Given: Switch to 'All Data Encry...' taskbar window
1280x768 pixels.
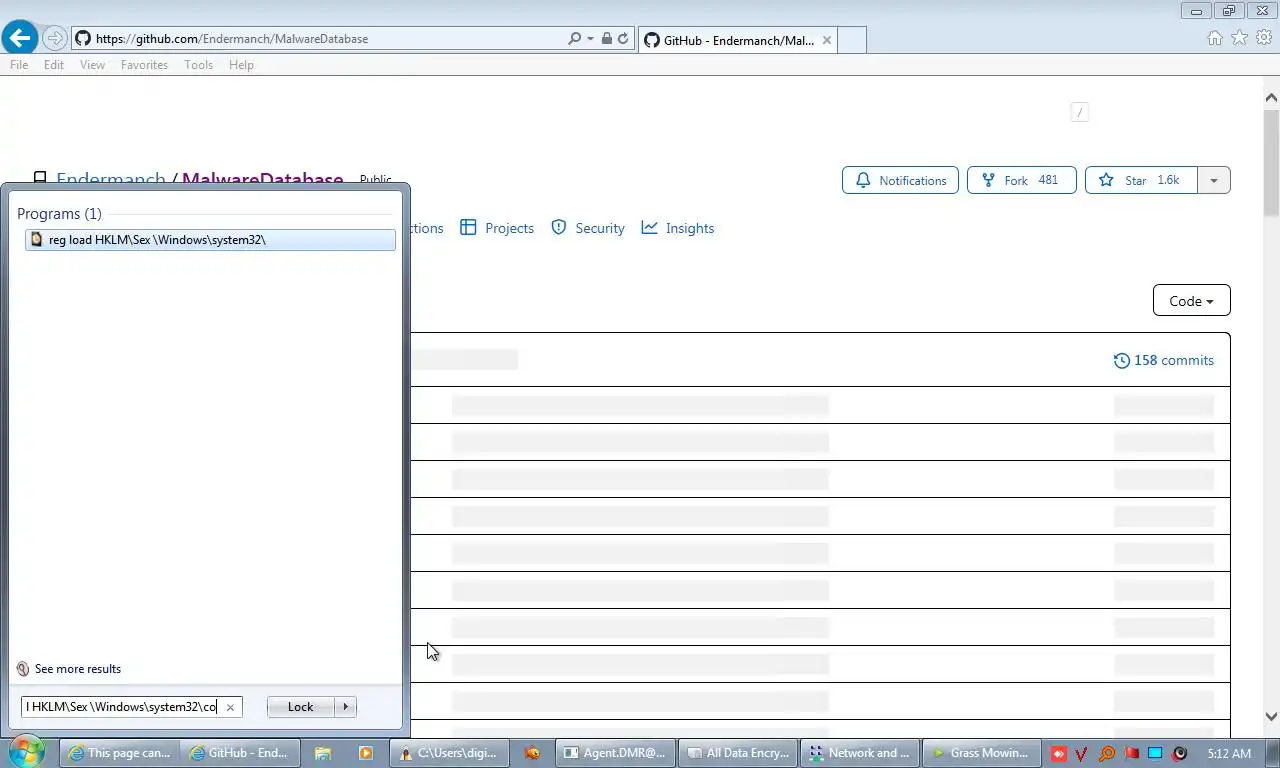Looking at the screenshot, I should click(738, 753).
